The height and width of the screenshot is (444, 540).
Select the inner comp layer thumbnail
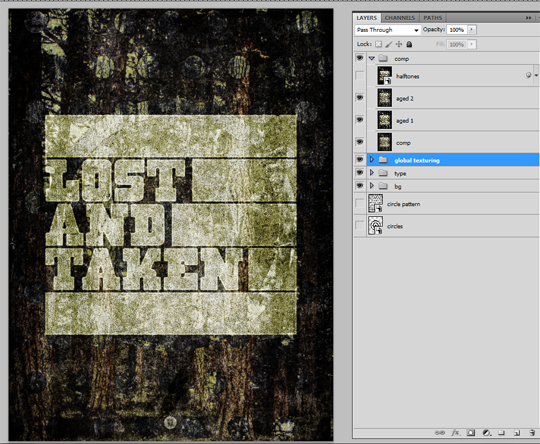(385, 142)
